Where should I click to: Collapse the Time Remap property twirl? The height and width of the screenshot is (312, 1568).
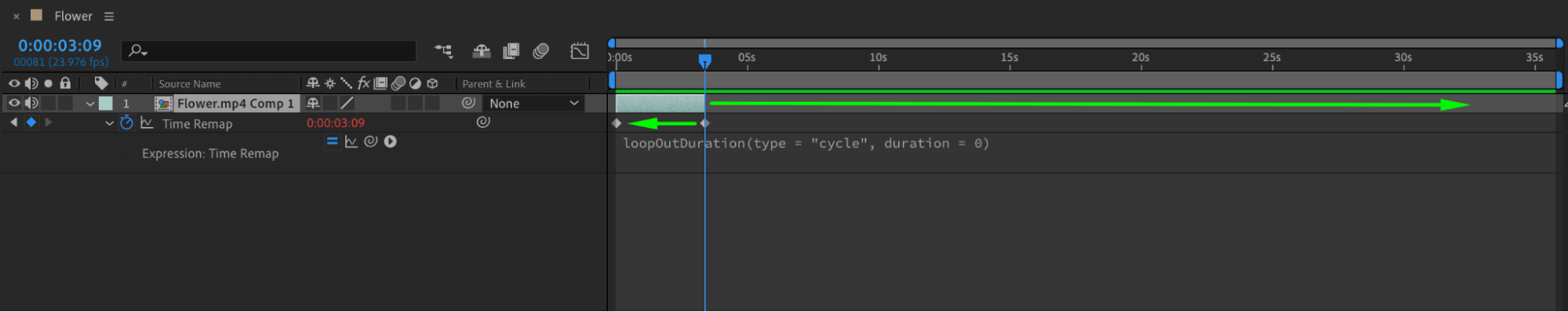point(109,124)
